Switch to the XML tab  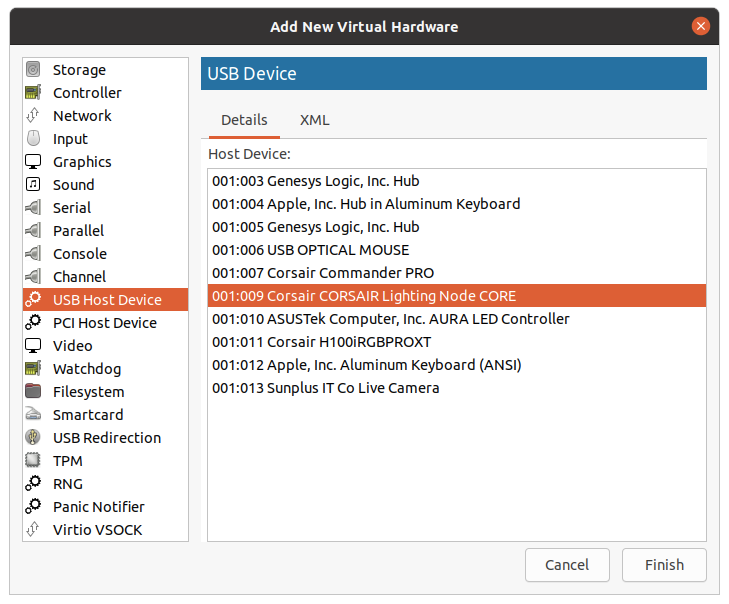[x=314, y=120]
